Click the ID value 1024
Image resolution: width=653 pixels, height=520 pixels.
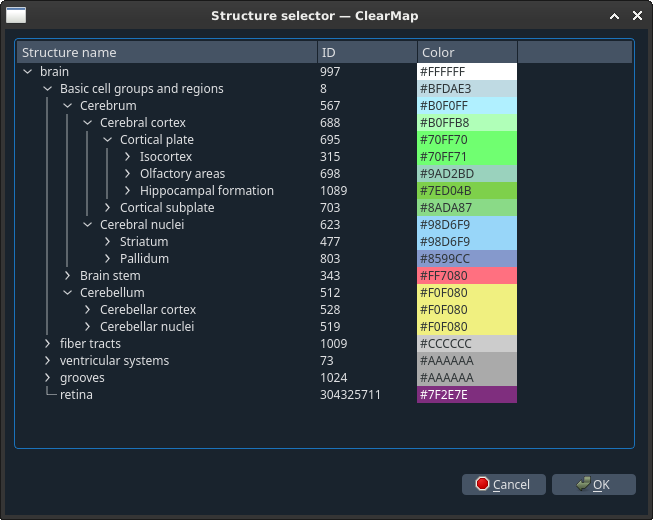334,378
